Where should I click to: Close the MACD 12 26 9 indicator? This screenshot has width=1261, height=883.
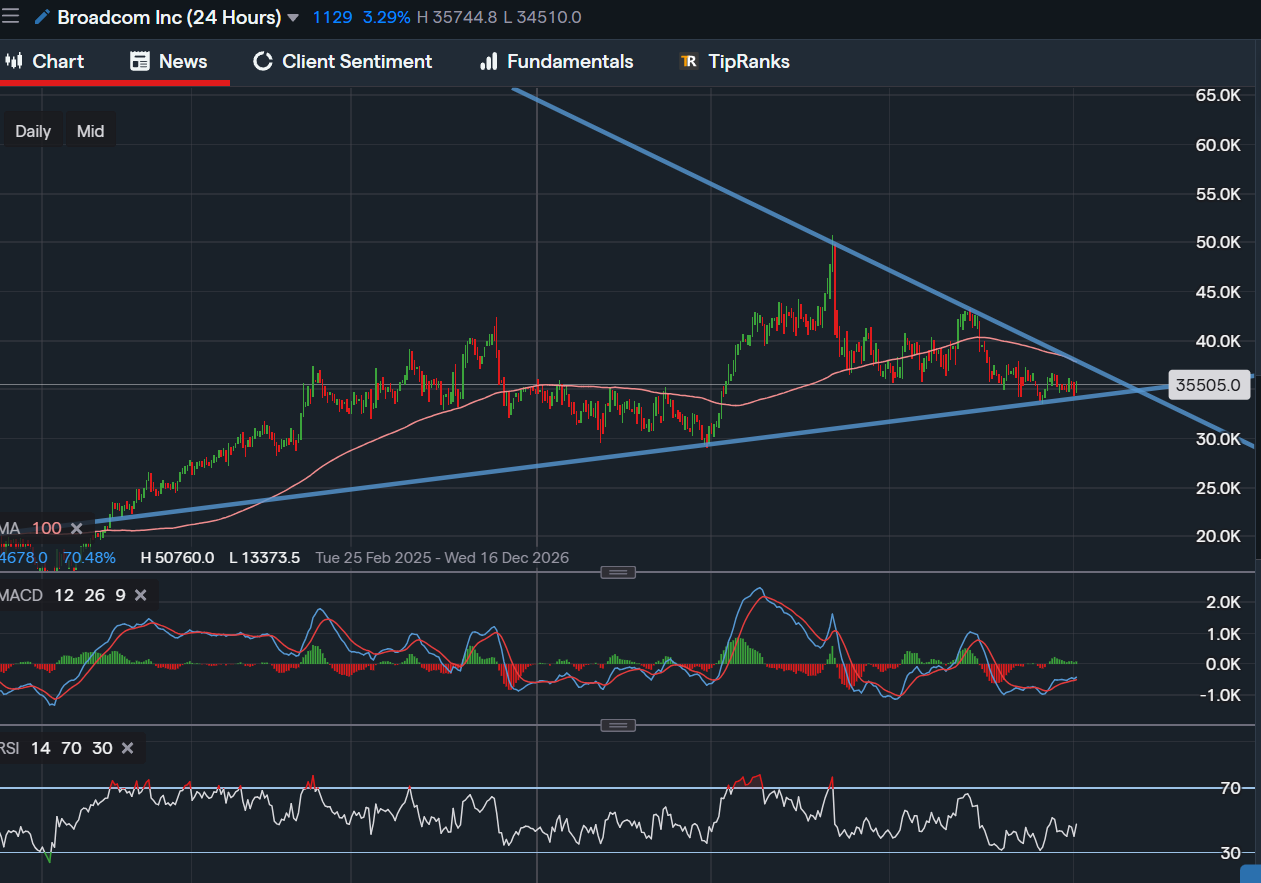[140, 595]
